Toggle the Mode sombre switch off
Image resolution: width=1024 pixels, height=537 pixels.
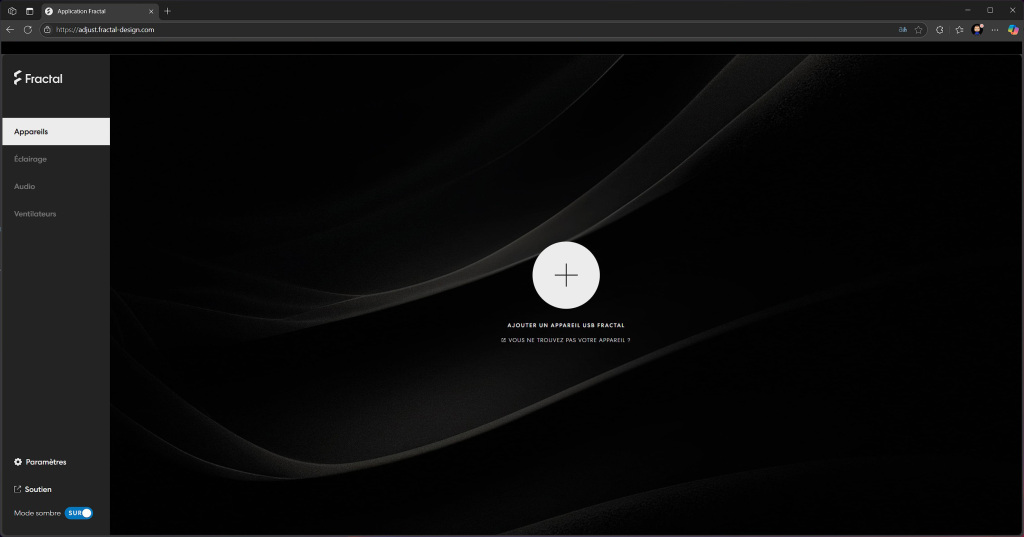click(79, 513)
